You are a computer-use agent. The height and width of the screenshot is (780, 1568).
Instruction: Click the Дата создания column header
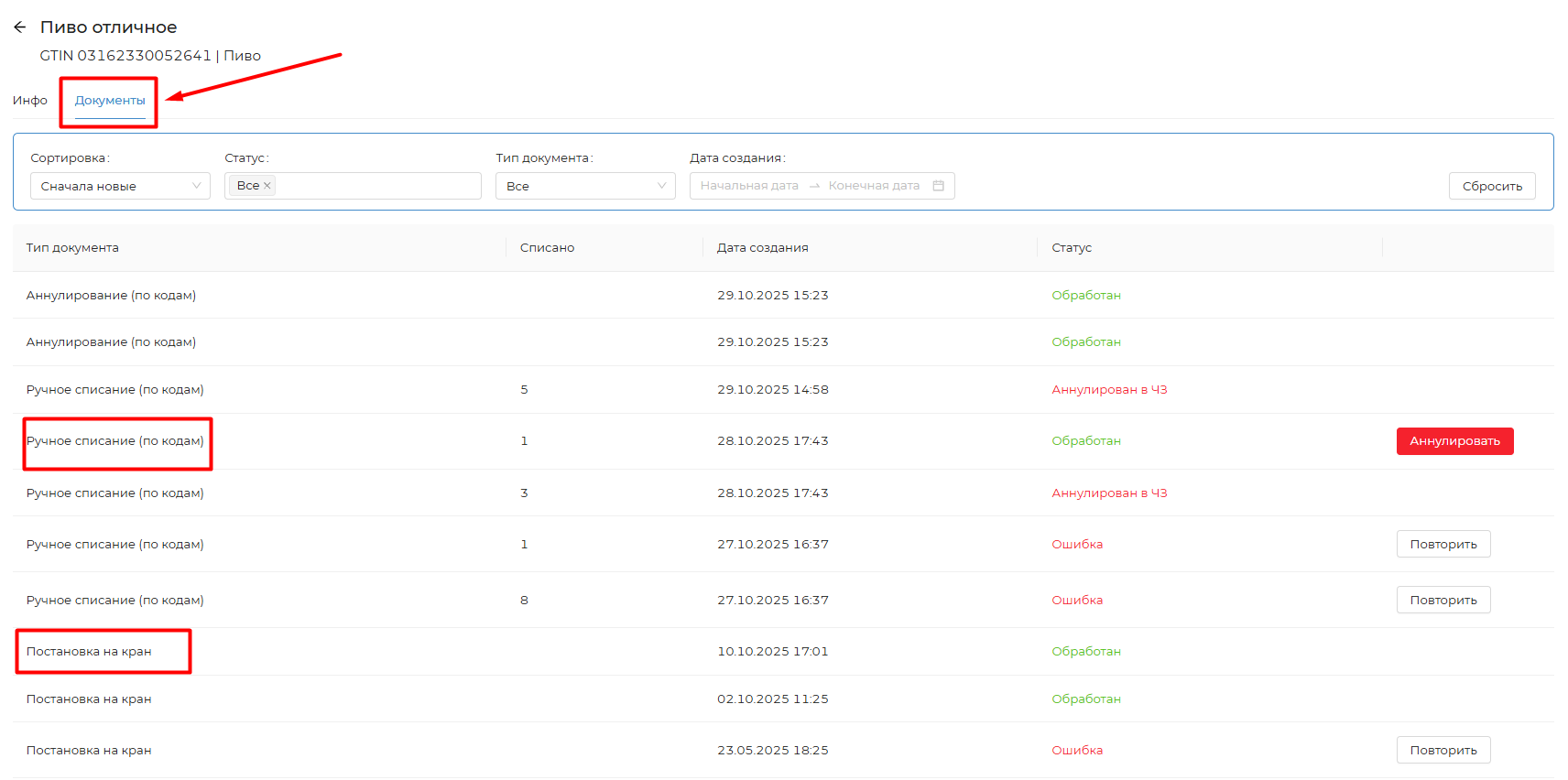(762, 248)
